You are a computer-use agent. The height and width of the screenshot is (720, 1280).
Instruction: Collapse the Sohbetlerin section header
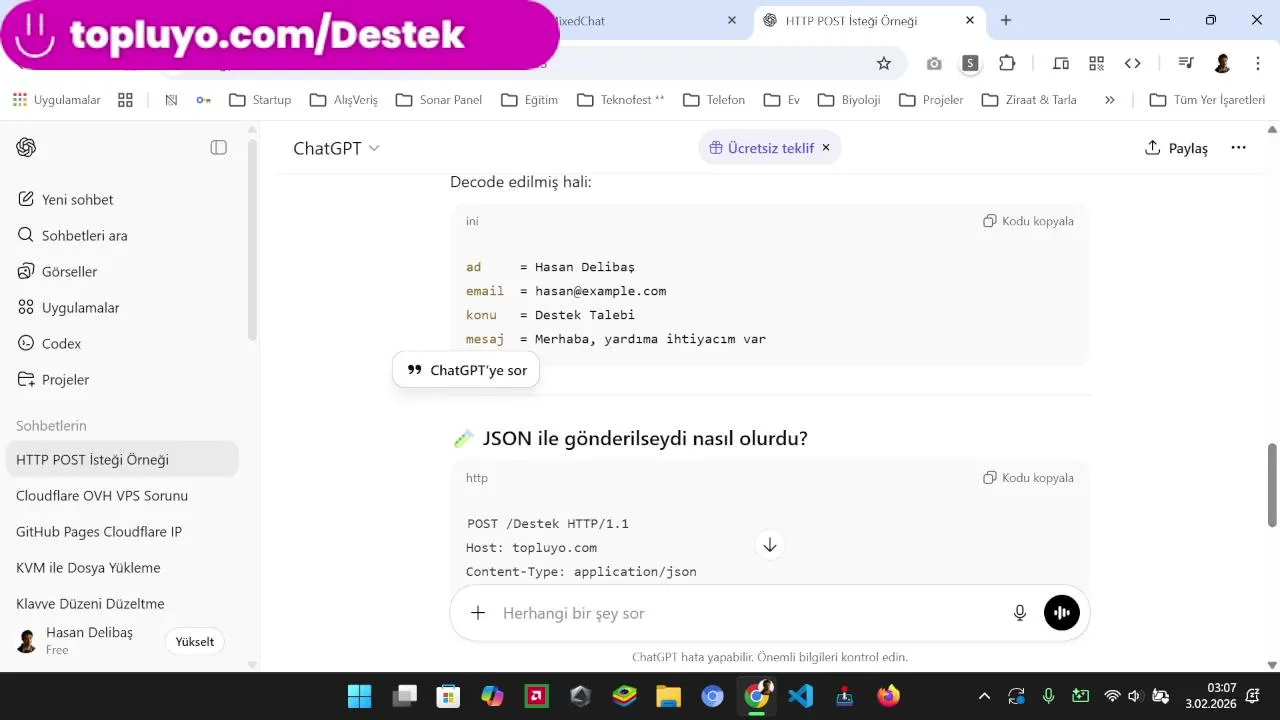(x=52, y=426)
